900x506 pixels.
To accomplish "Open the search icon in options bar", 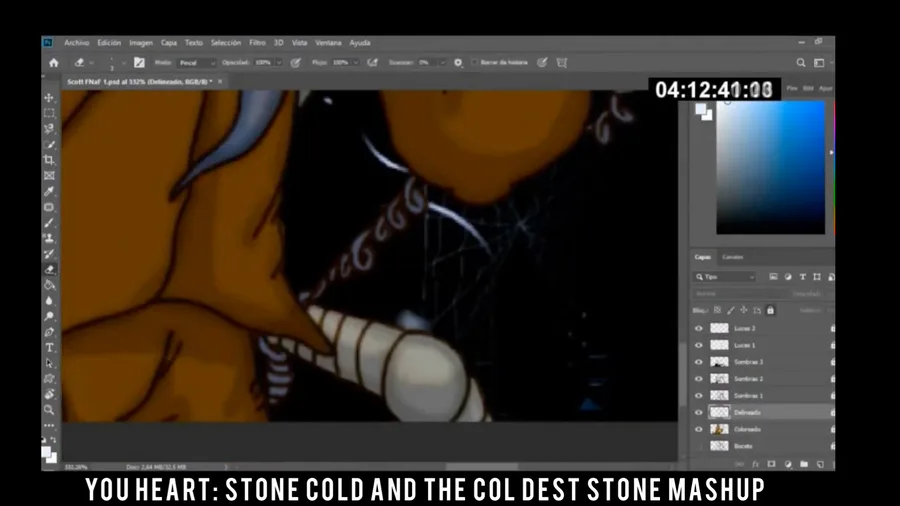I will 801,63.
